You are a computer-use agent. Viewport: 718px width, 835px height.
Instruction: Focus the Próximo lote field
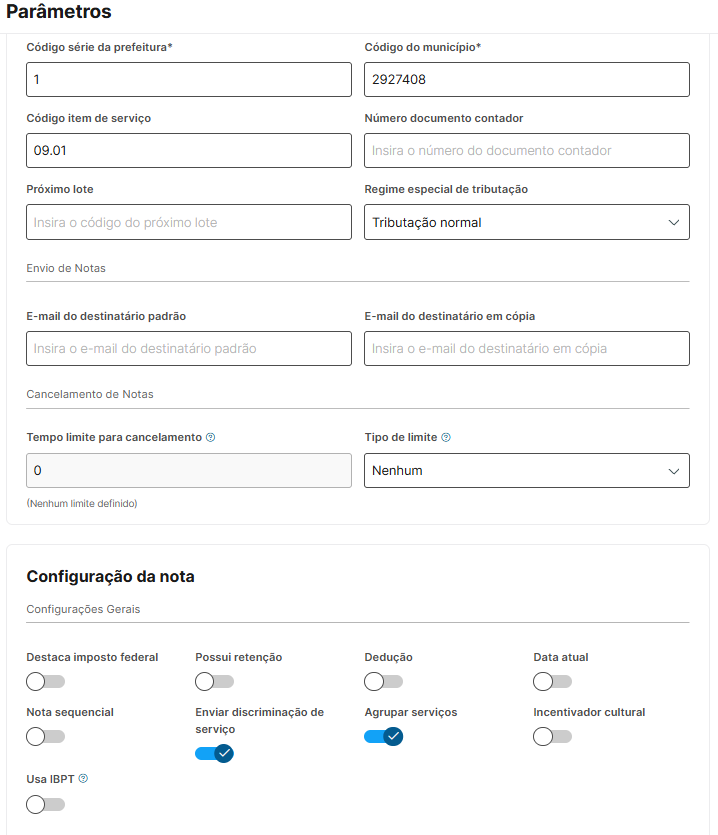[189, 222]
